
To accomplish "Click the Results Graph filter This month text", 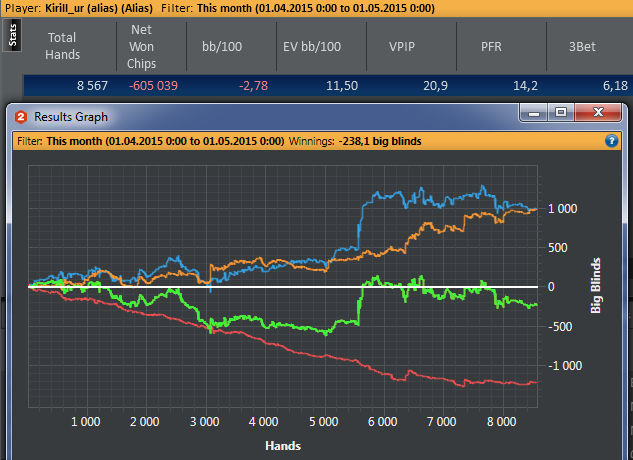I will 165,141.
